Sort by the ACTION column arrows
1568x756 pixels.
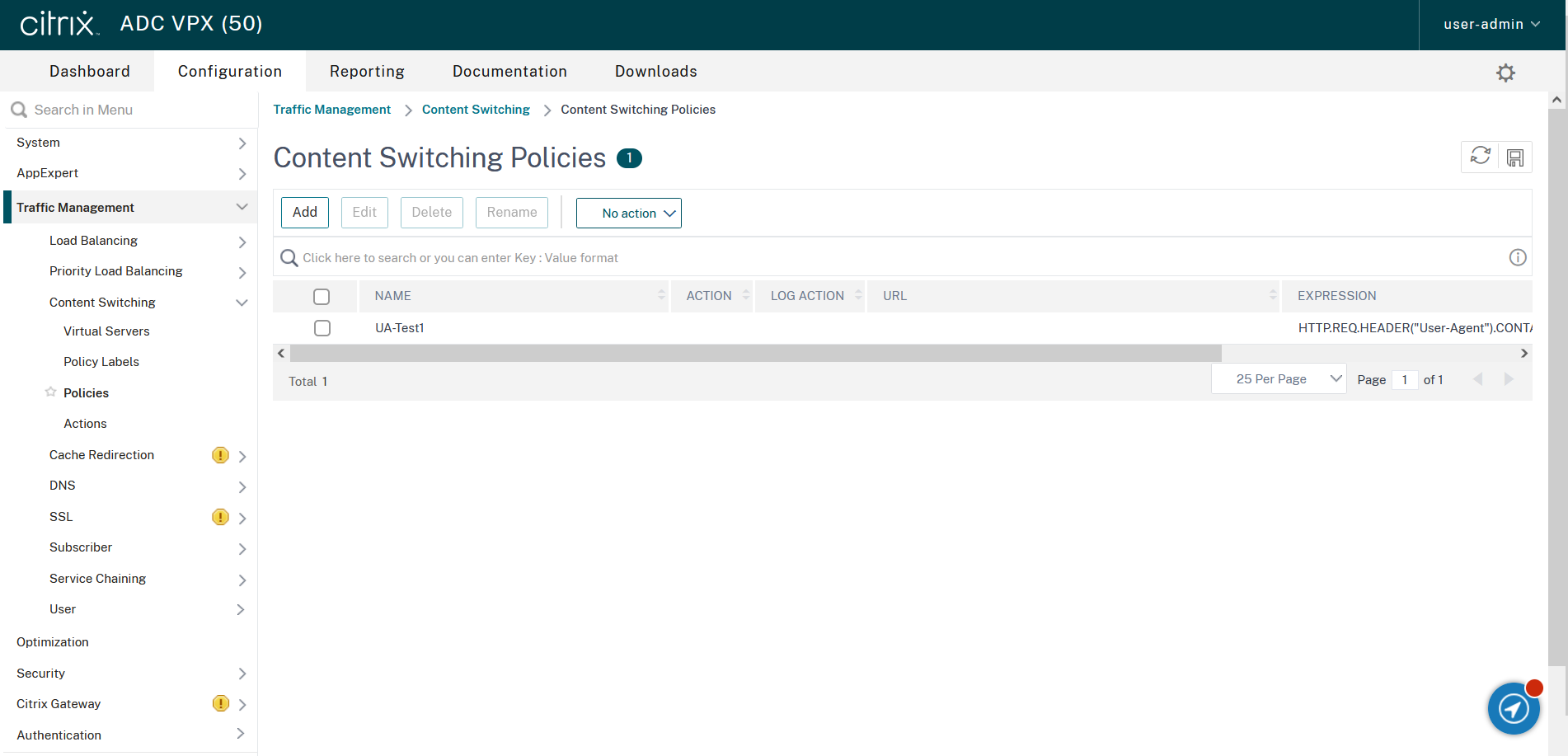point(746,295)
